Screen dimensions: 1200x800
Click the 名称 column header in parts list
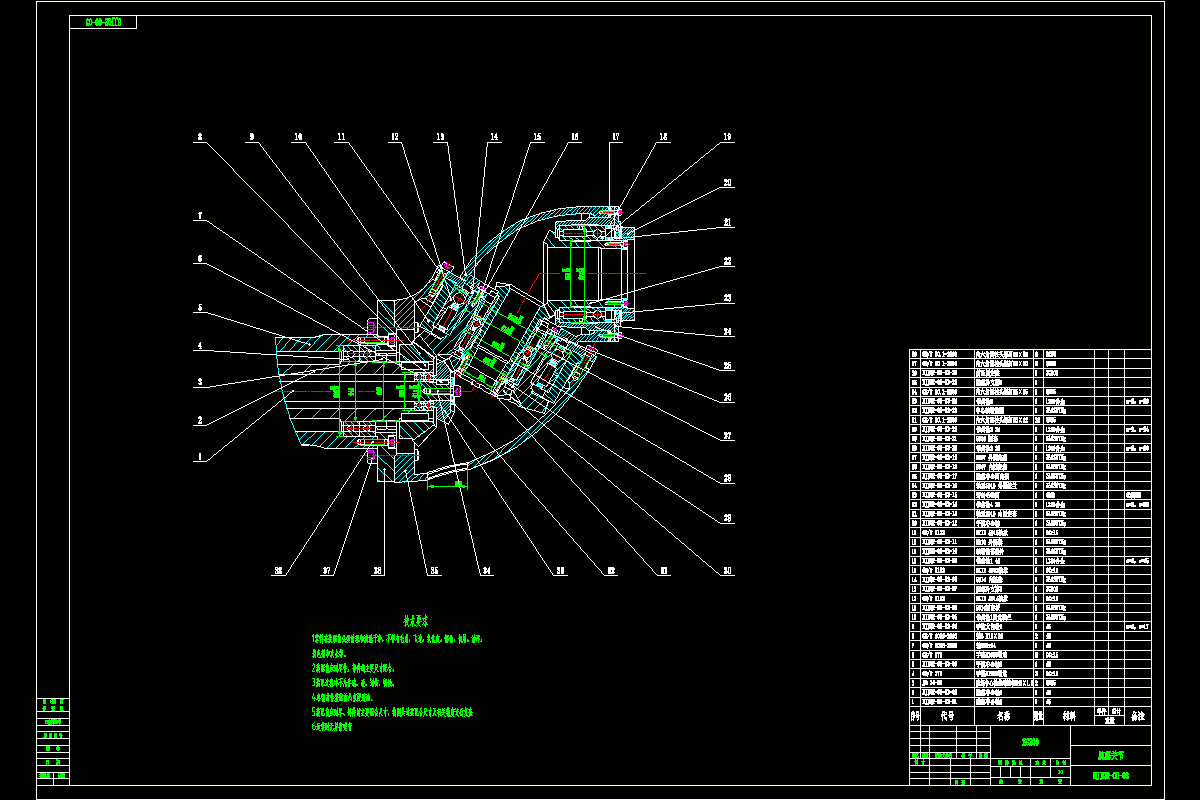pos(1003,716)
